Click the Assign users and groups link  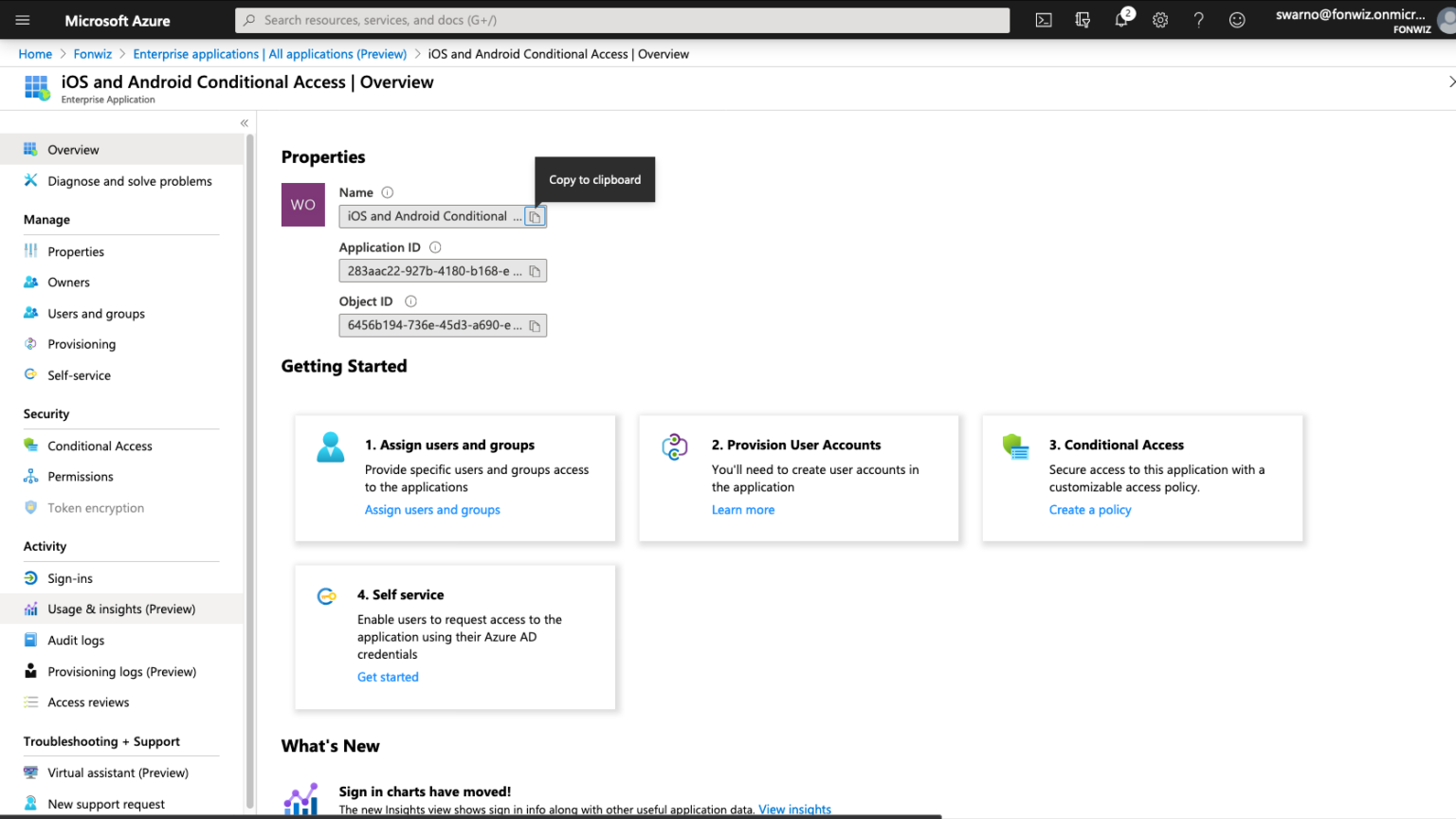point(432,509)
